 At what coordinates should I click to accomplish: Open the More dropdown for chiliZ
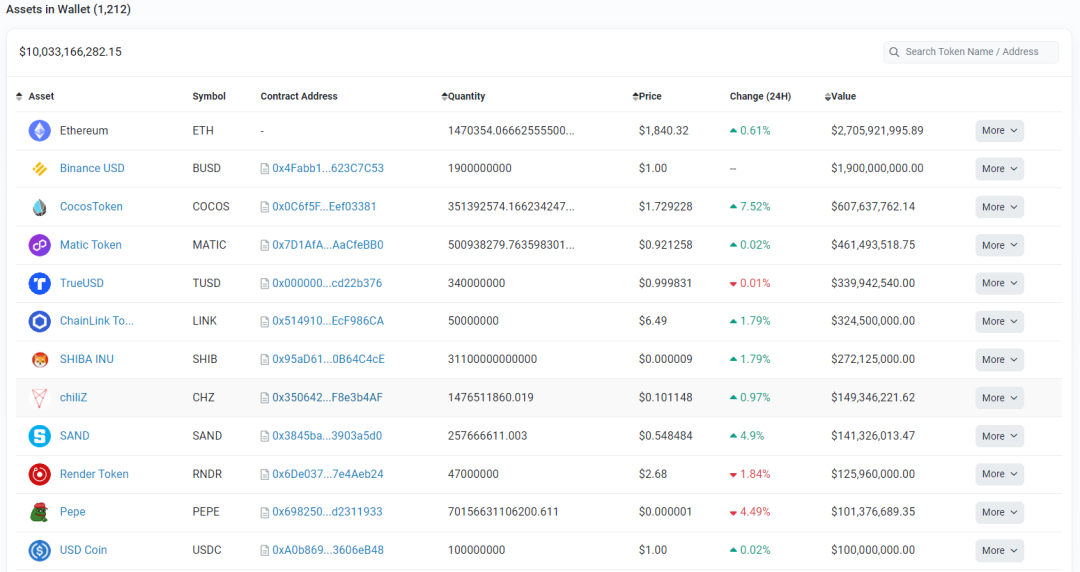(999, 398)
